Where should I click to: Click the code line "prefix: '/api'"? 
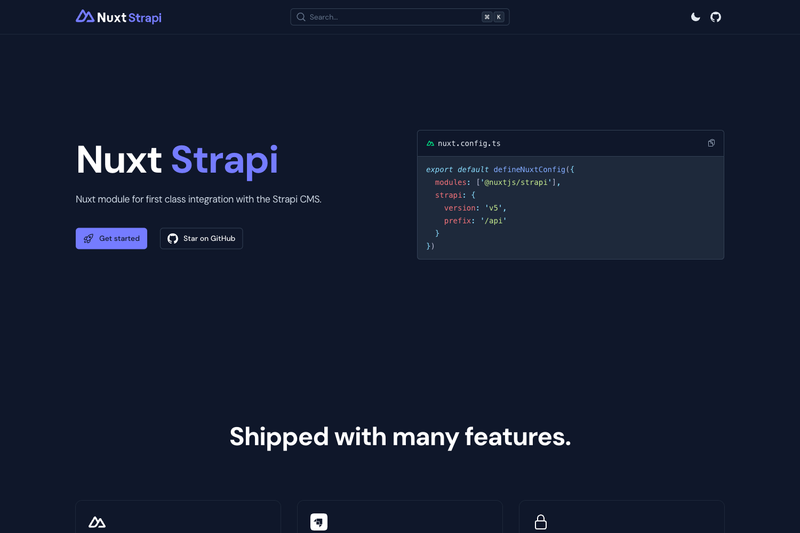(x=475, y=220)
